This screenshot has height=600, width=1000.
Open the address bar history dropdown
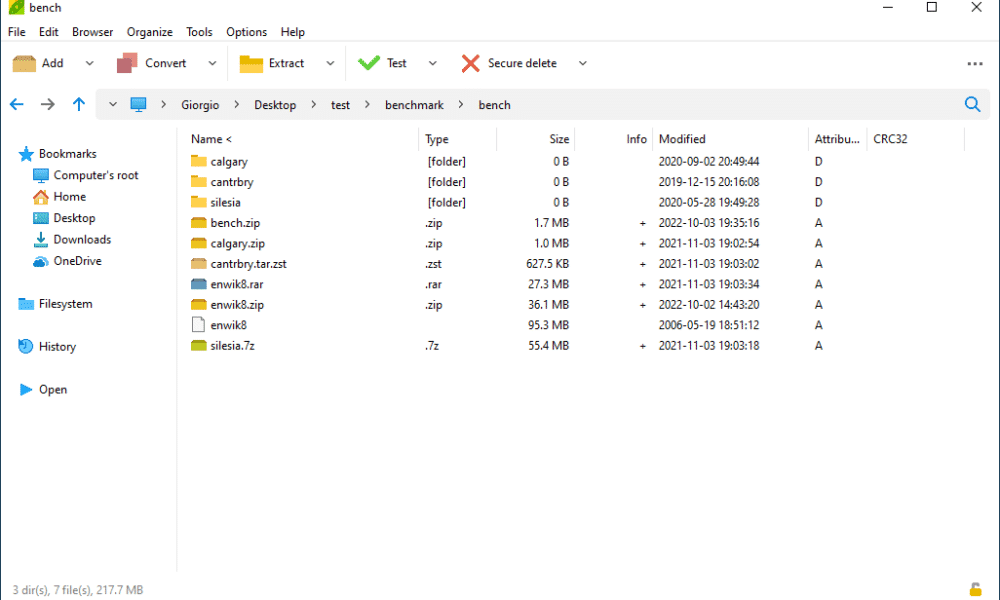pos(112,105)
